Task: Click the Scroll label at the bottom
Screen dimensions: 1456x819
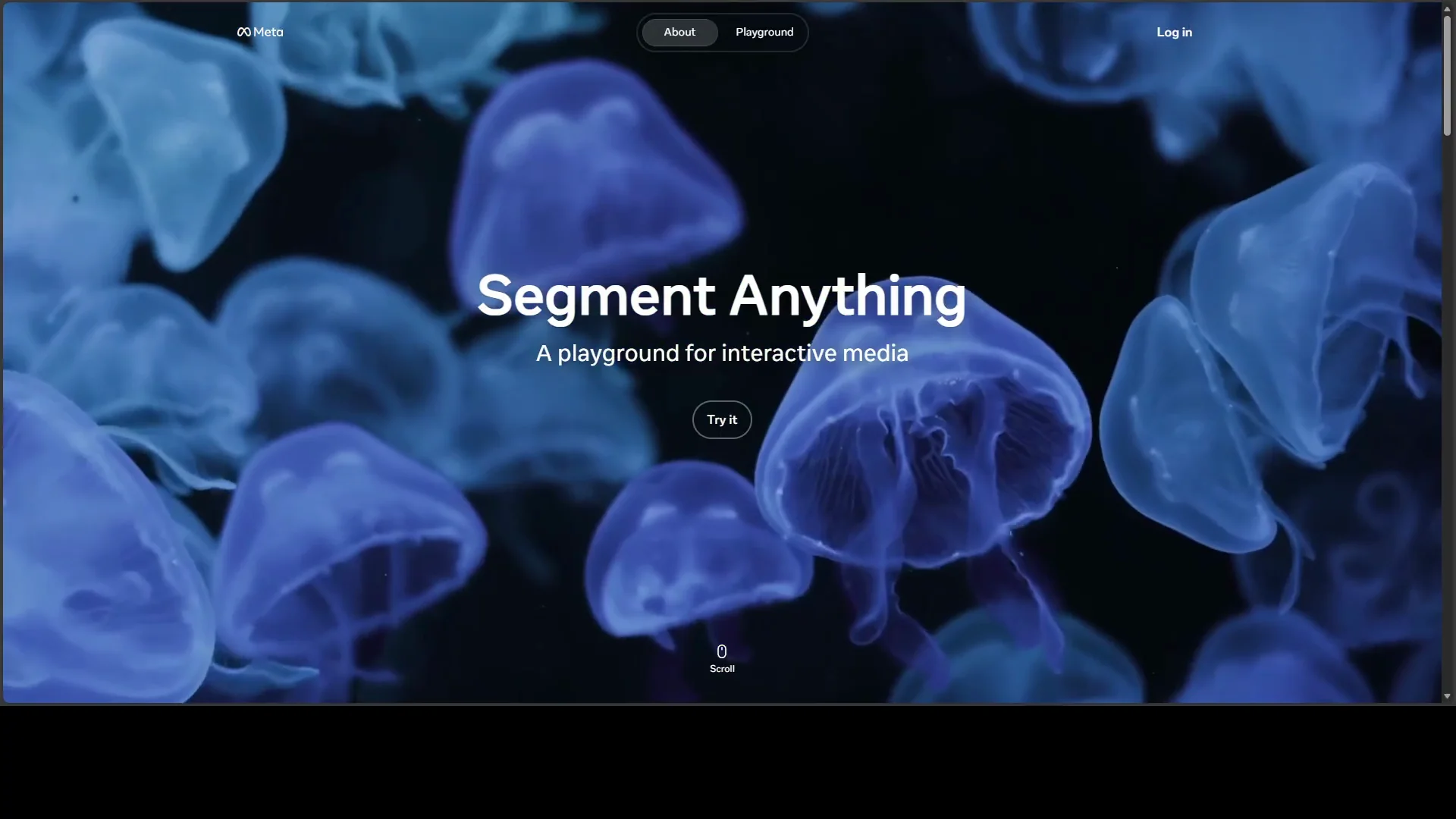Action: [x=721, y=669]
